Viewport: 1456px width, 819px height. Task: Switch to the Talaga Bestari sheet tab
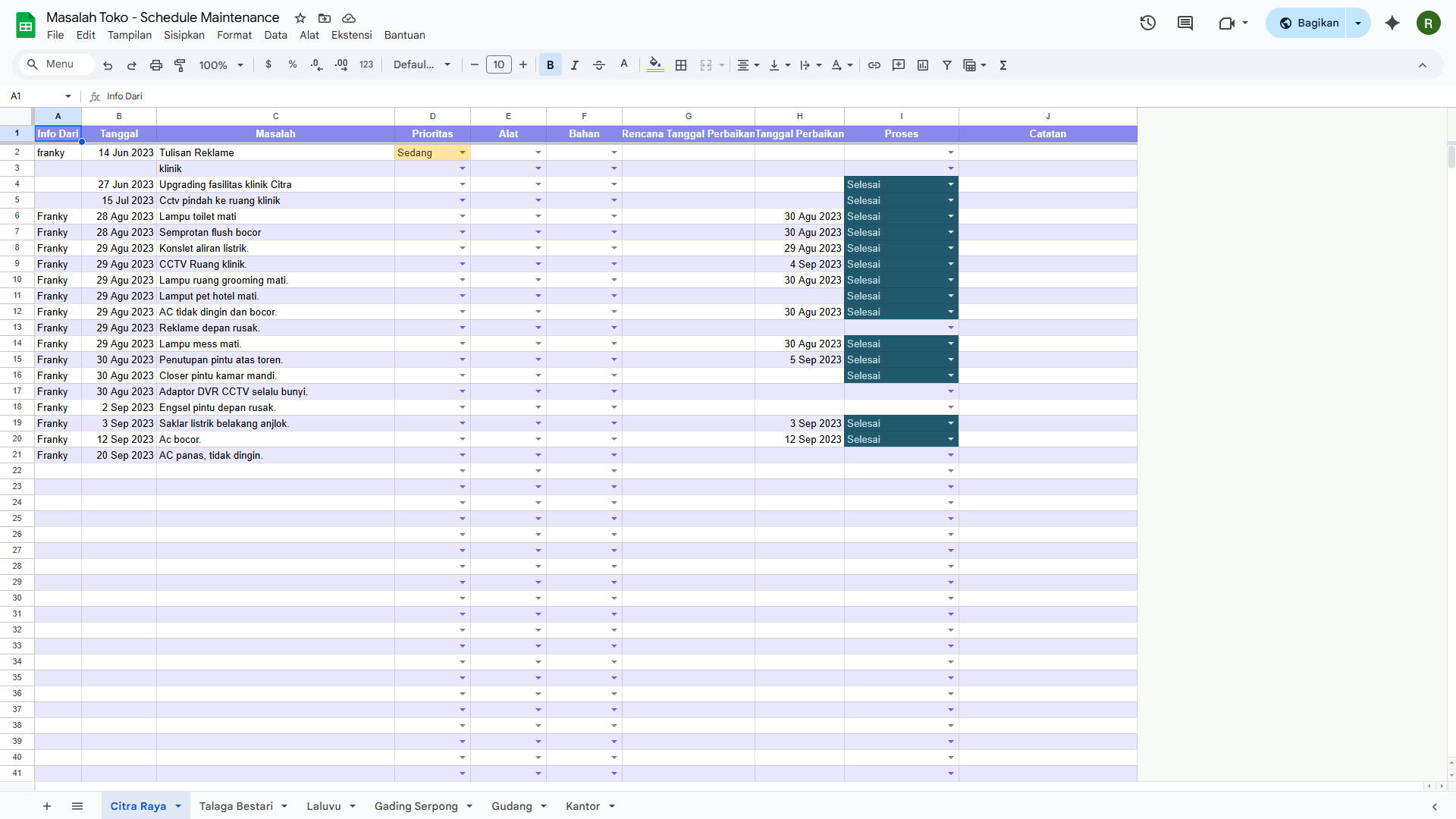pyautogui.click(x=236, y=806)
